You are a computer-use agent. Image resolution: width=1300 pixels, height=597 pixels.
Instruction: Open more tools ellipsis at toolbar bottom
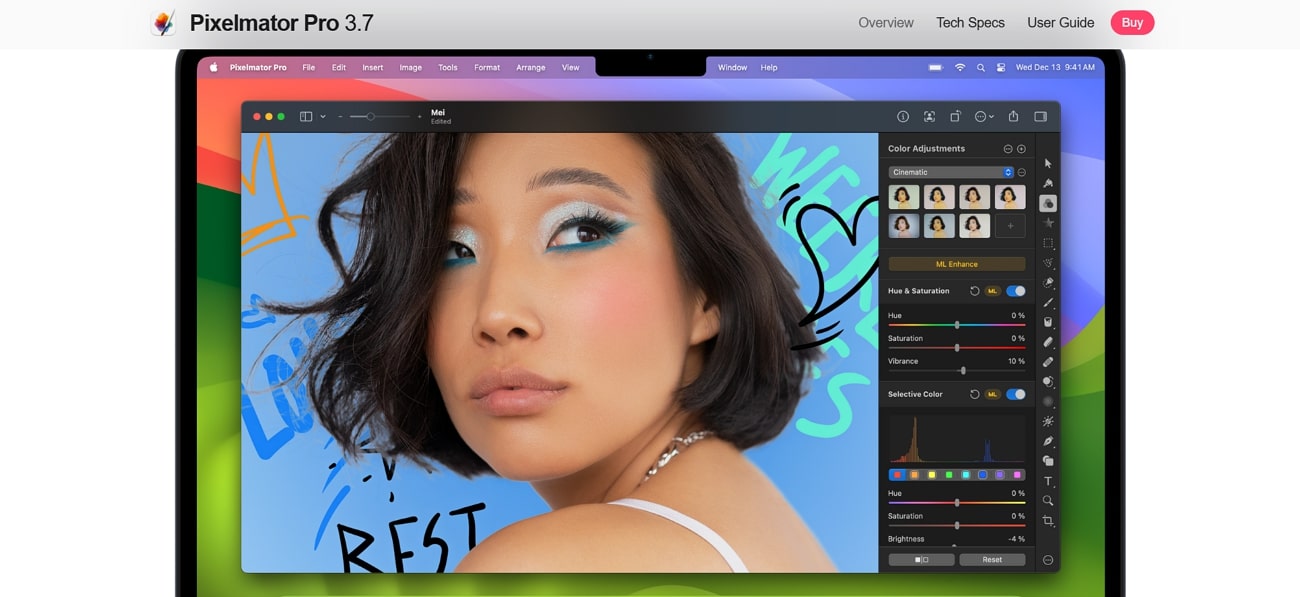[x=1048, y=560]
